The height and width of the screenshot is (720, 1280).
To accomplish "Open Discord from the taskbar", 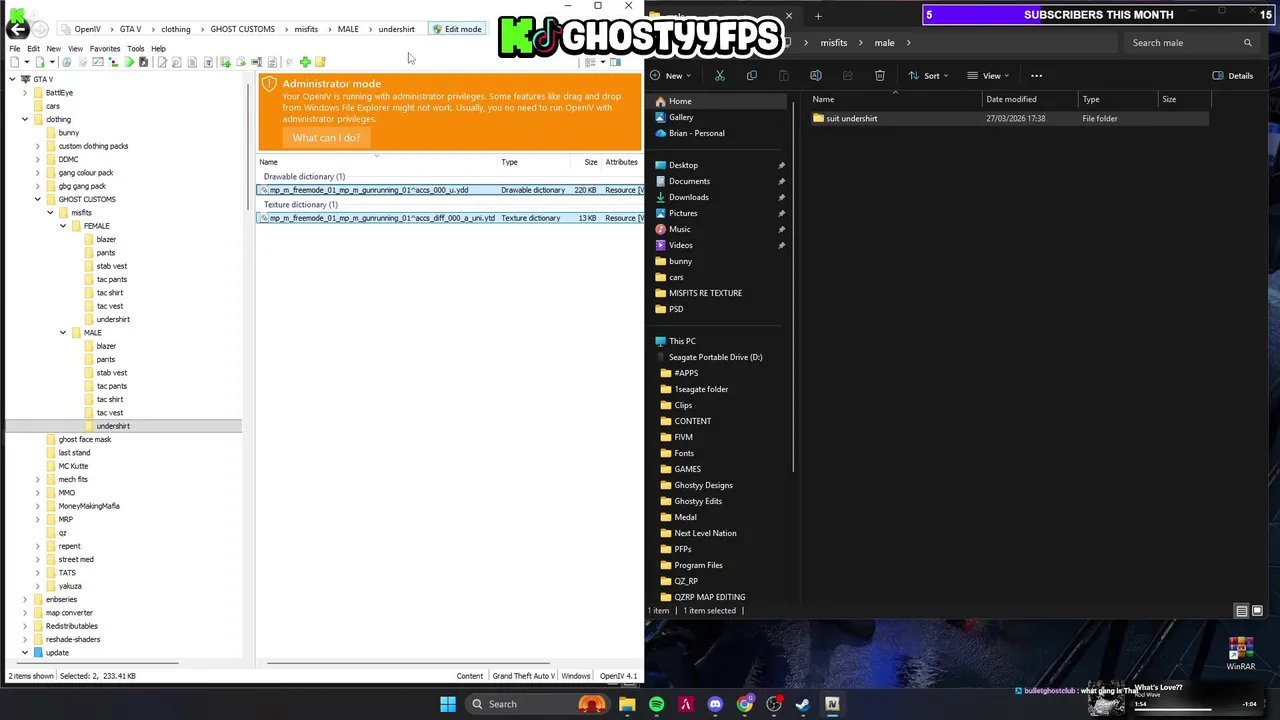I will 715,704.
